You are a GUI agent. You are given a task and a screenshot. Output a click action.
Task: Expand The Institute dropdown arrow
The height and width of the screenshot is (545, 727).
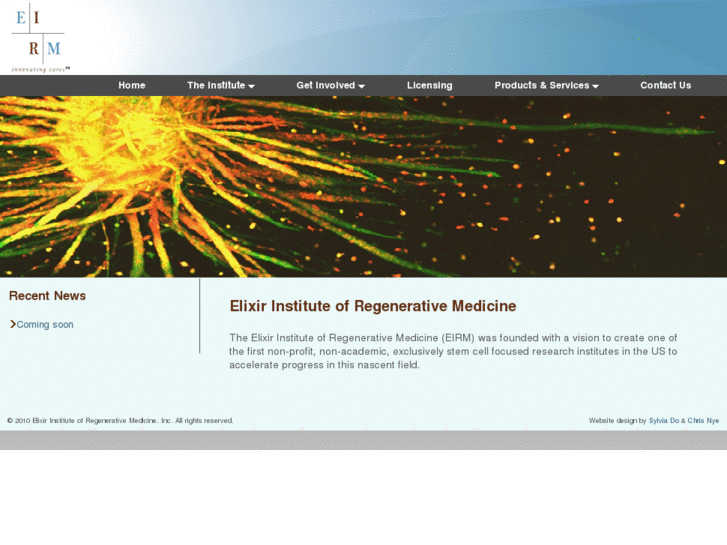coord(251,86)
